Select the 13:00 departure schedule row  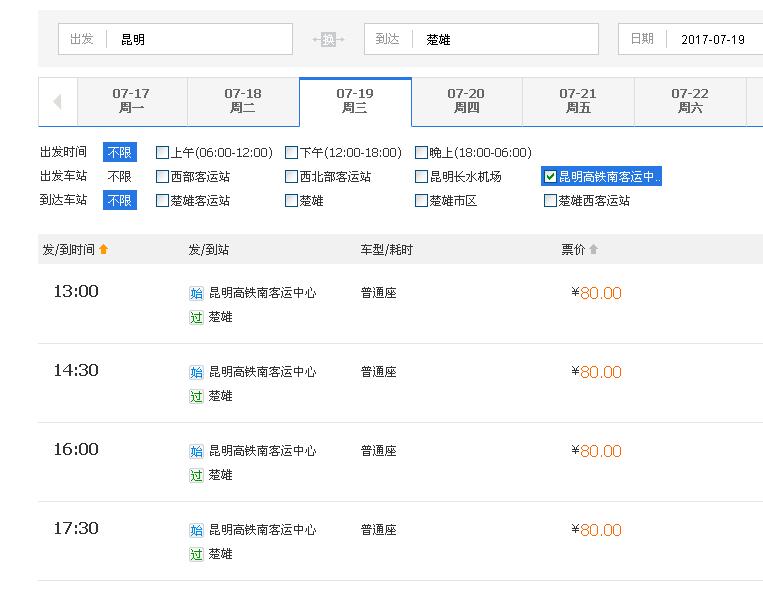(x=400, y=304)
